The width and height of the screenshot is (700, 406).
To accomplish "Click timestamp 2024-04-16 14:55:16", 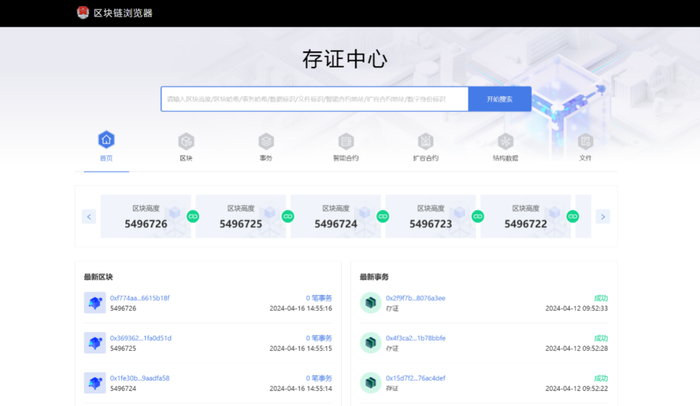I will click(x=301, y=309).
